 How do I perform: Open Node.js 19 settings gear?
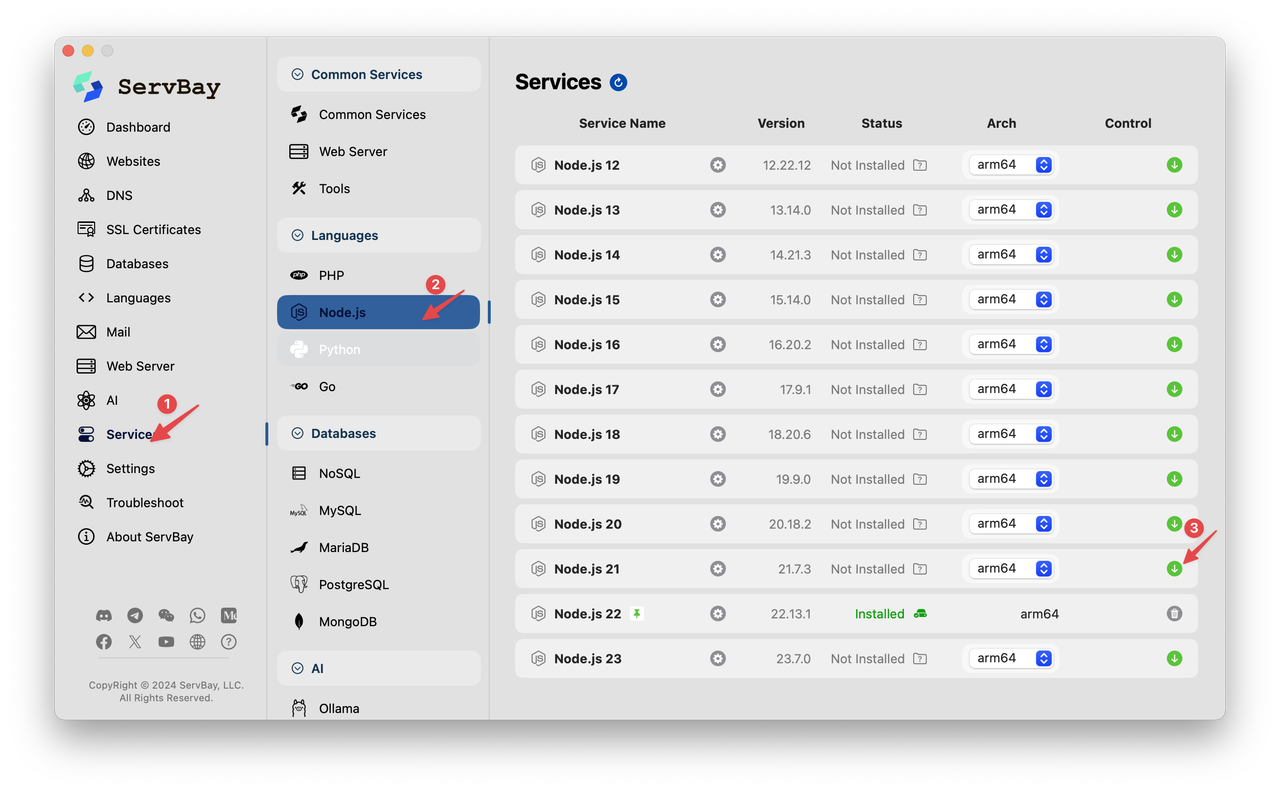coord(717,479)
